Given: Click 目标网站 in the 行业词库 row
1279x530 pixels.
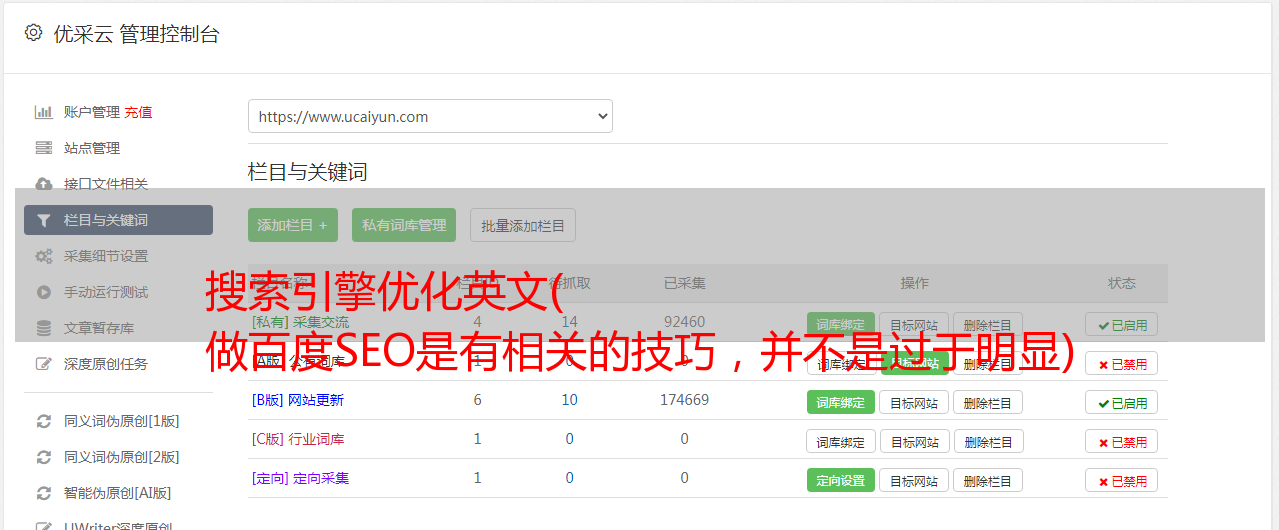Looking at the screenshot, I should [914, 441].
